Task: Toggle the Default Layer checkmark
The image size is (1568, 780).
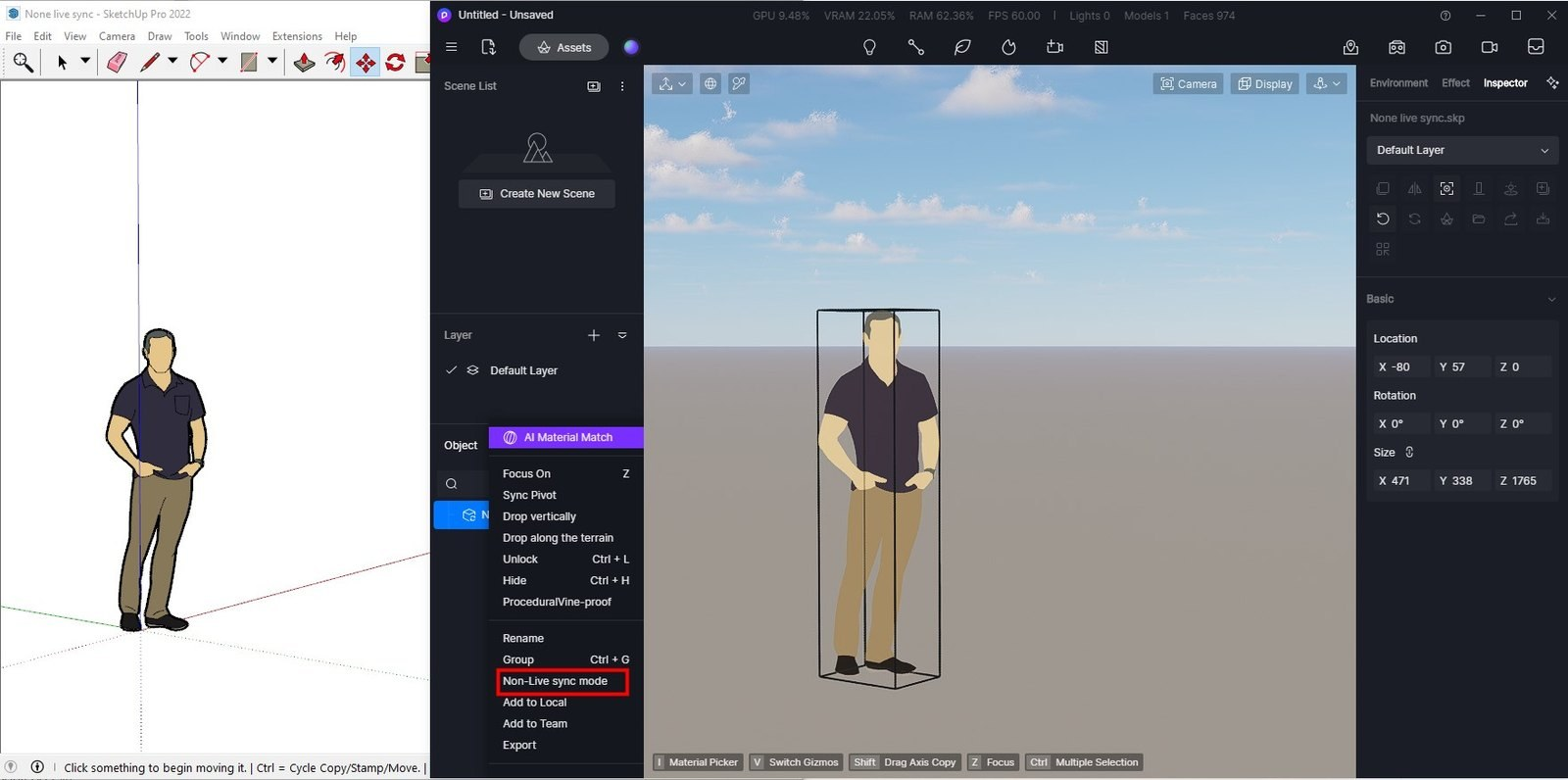Action: coord(452,370)
